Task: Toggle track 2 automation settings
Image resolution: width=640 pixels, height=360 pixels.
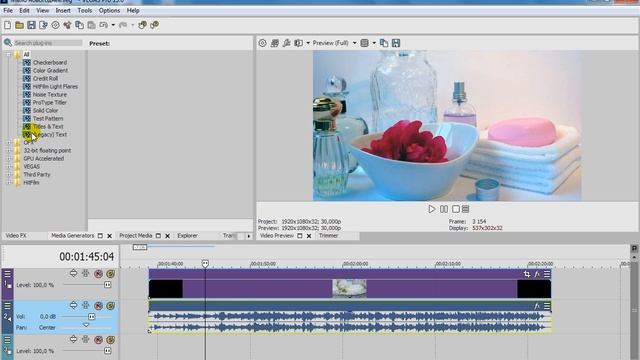Action: pyautogui.click(x=85, y=305)
